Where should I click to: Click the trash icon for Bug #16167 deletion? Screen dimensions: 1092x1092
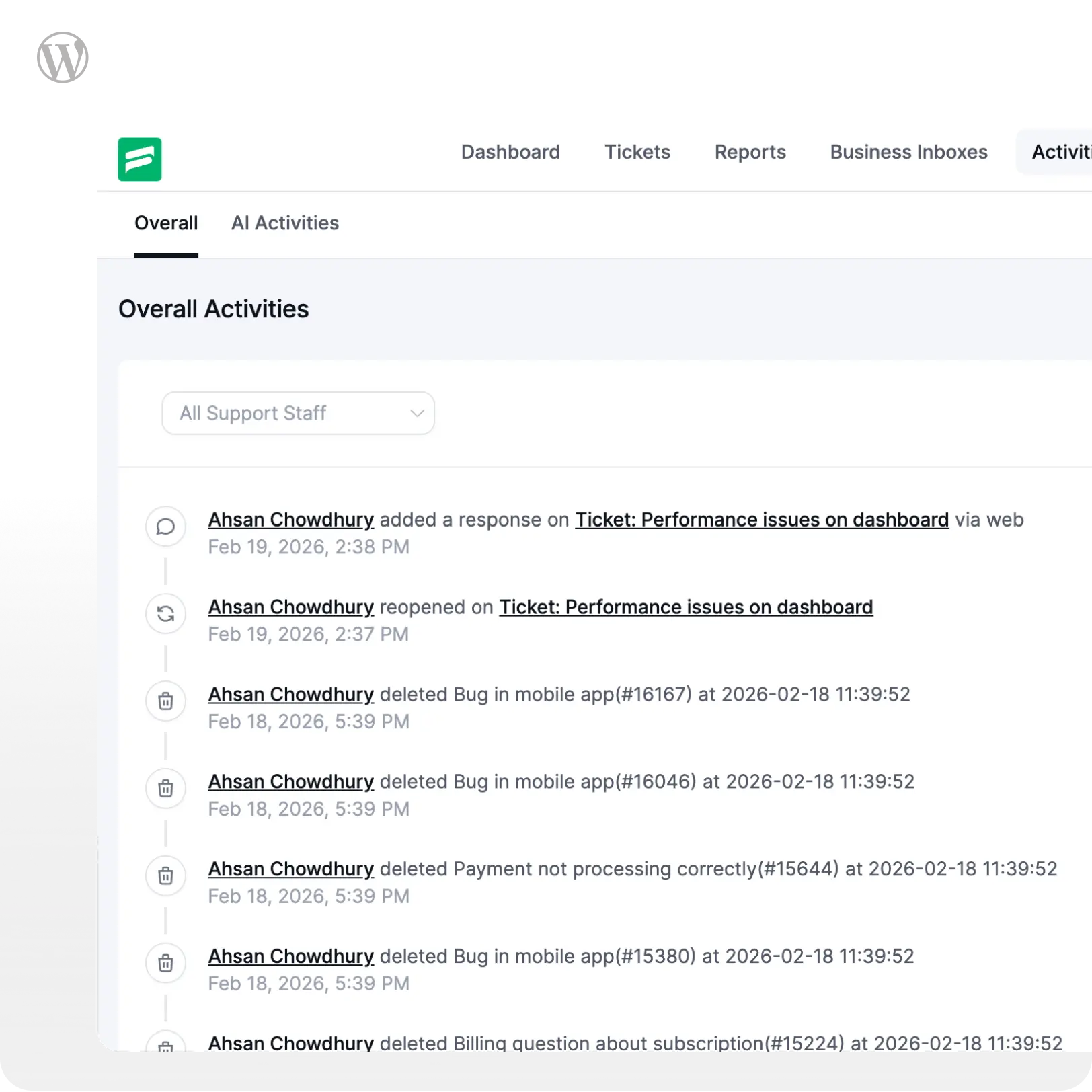pyautogui.click(x=165, y=701)
